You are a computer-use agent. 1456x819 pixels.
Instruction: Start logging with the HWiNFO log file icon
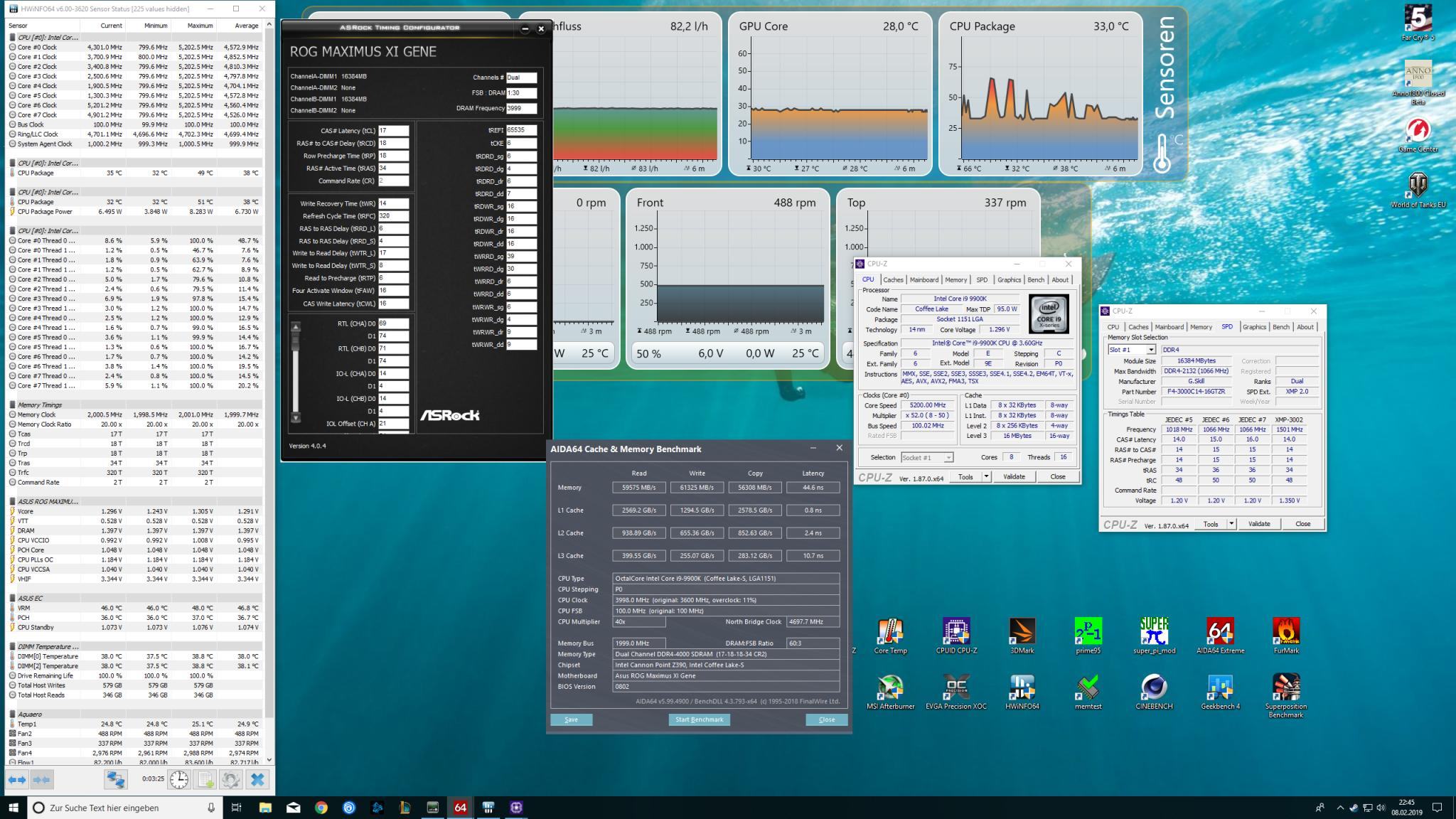(205, 780)
